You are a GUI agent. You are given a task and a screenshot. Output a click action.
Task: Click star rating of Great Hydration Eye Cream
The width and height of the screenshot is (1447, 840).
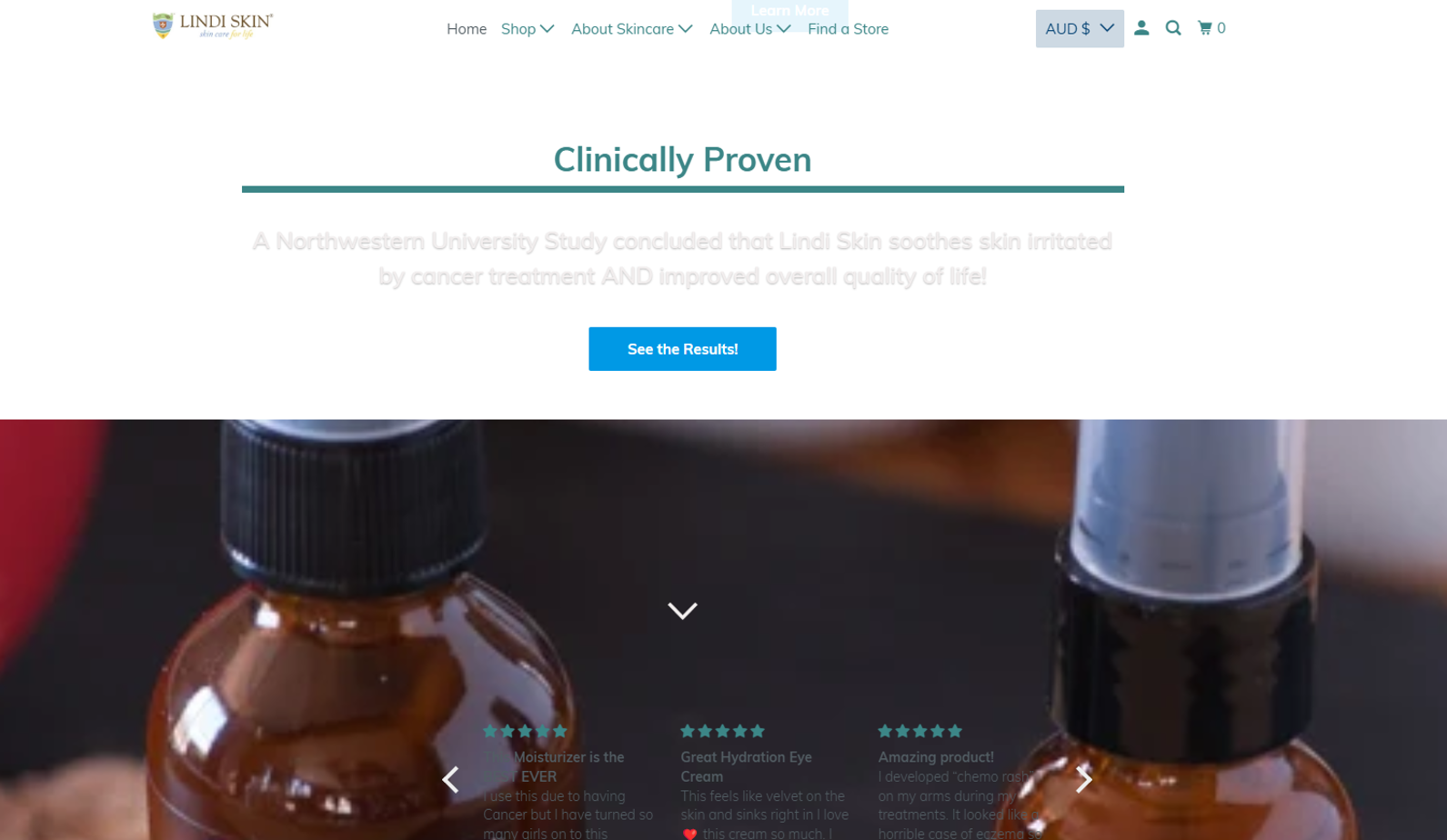(x=723, y=731)
